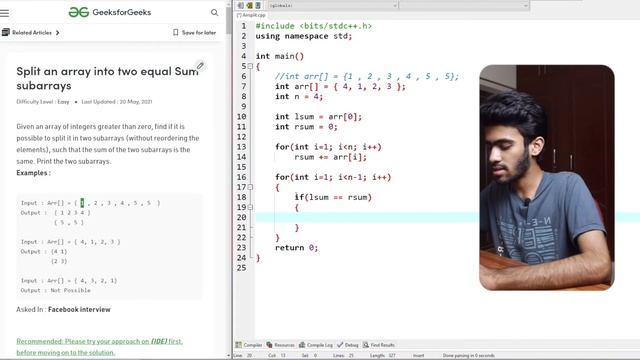Click the Facebook interview label
The width and height of the screenshot is (640, 360).
[x=79, y=309]
